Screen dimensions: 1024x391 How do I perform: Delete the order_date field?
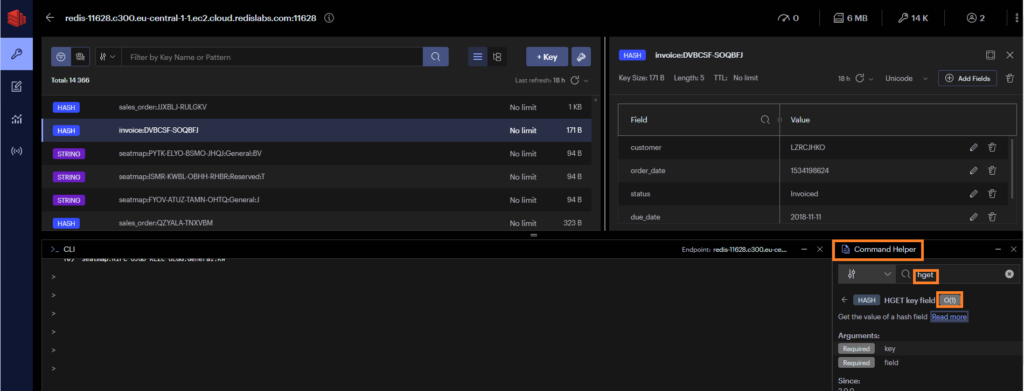coord(992,170)
